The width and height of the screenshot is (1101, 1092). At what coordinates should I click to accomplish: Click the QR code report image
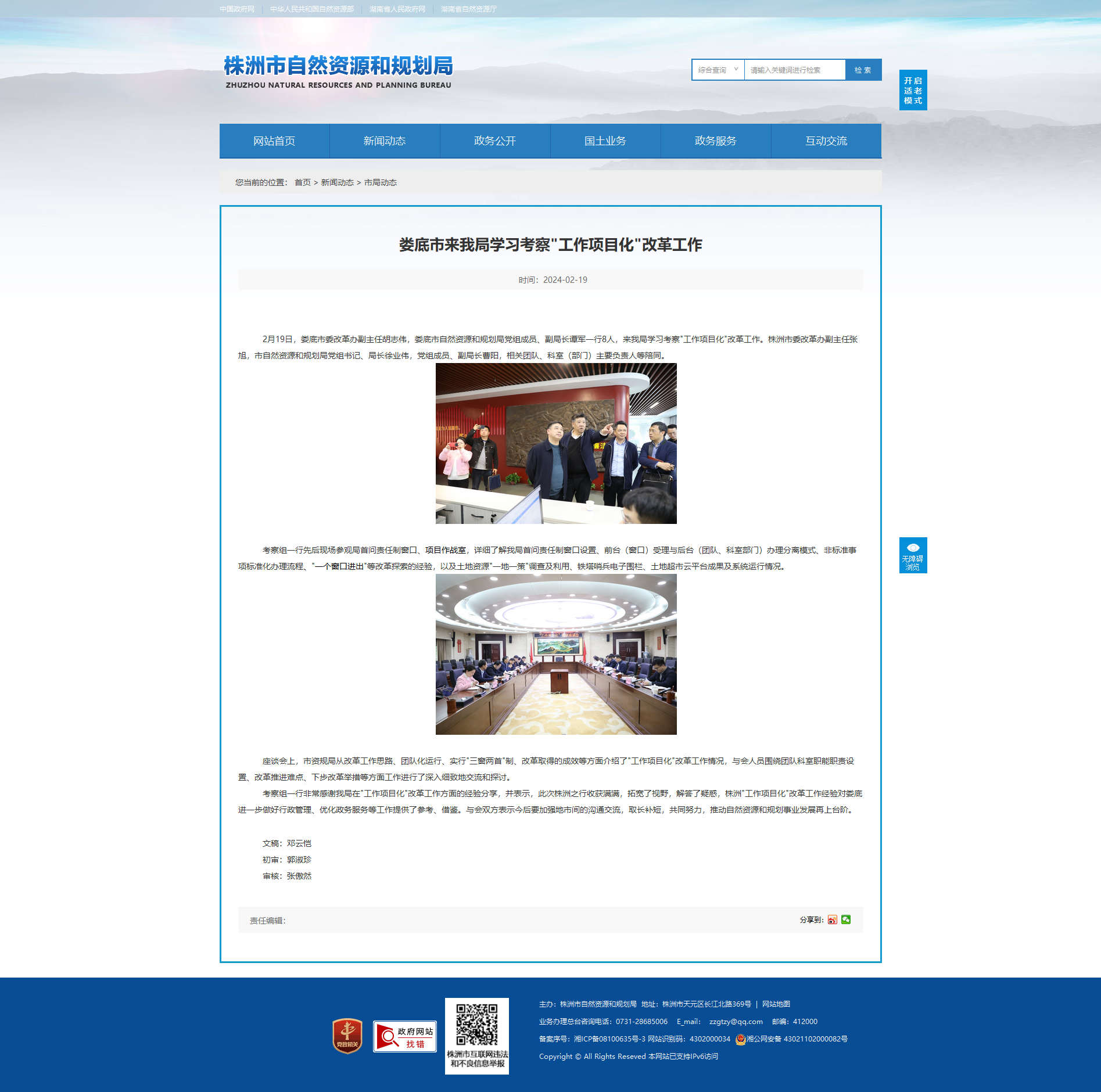pos(477,1036)
